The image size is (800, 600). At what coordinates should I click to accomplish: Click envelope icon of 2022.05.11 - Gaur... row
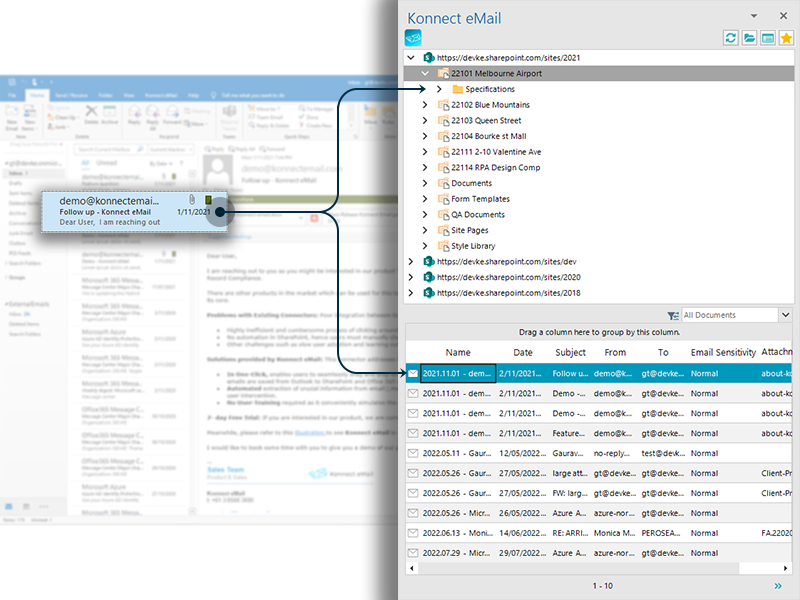(x=413, y=453)
